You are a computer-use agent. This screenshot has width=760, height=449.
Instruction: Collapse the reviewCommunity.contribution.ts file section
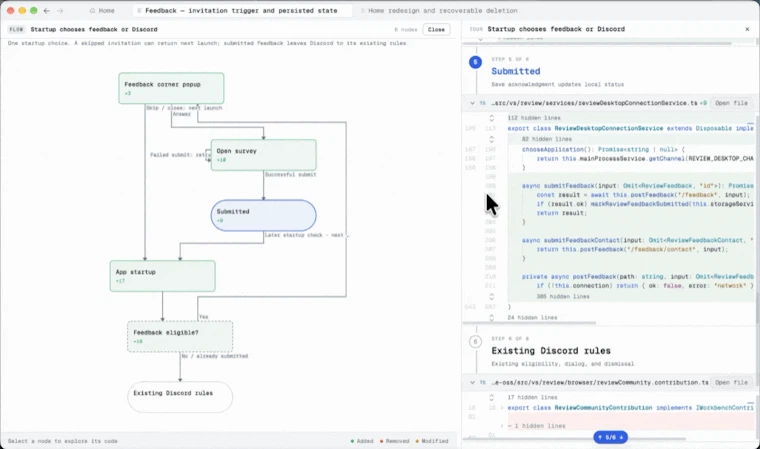(x=472, y=383)
